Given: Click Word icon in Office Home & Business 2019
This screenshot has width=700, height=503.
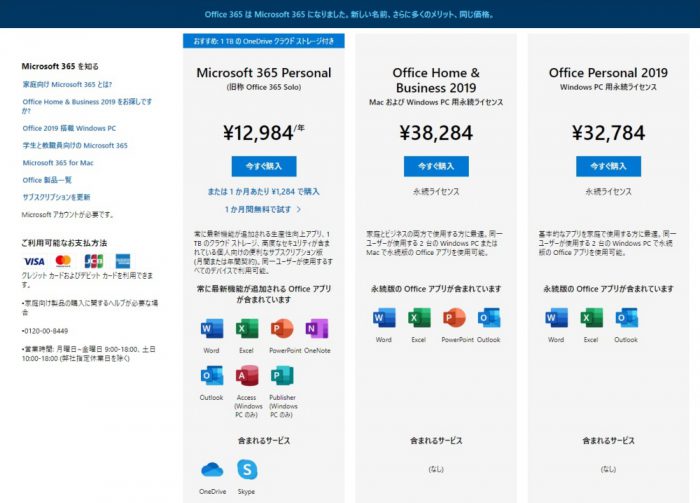Looking at the screenshot, I should coord(384,318).
